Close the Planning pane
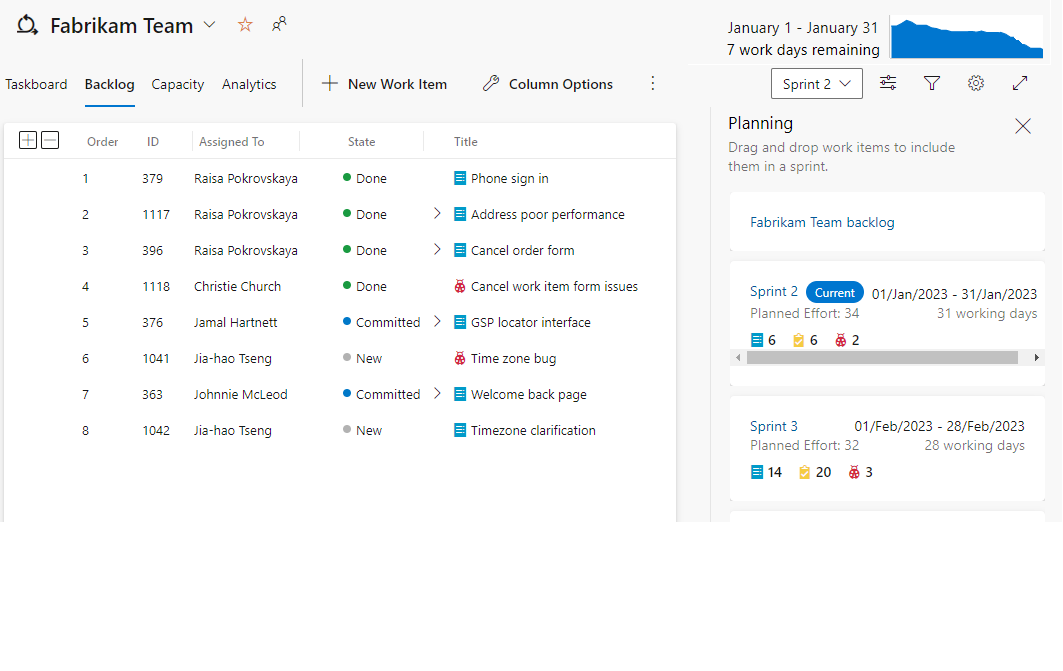The height and width of the screenshot is (671, 1063). [1022, 126]
